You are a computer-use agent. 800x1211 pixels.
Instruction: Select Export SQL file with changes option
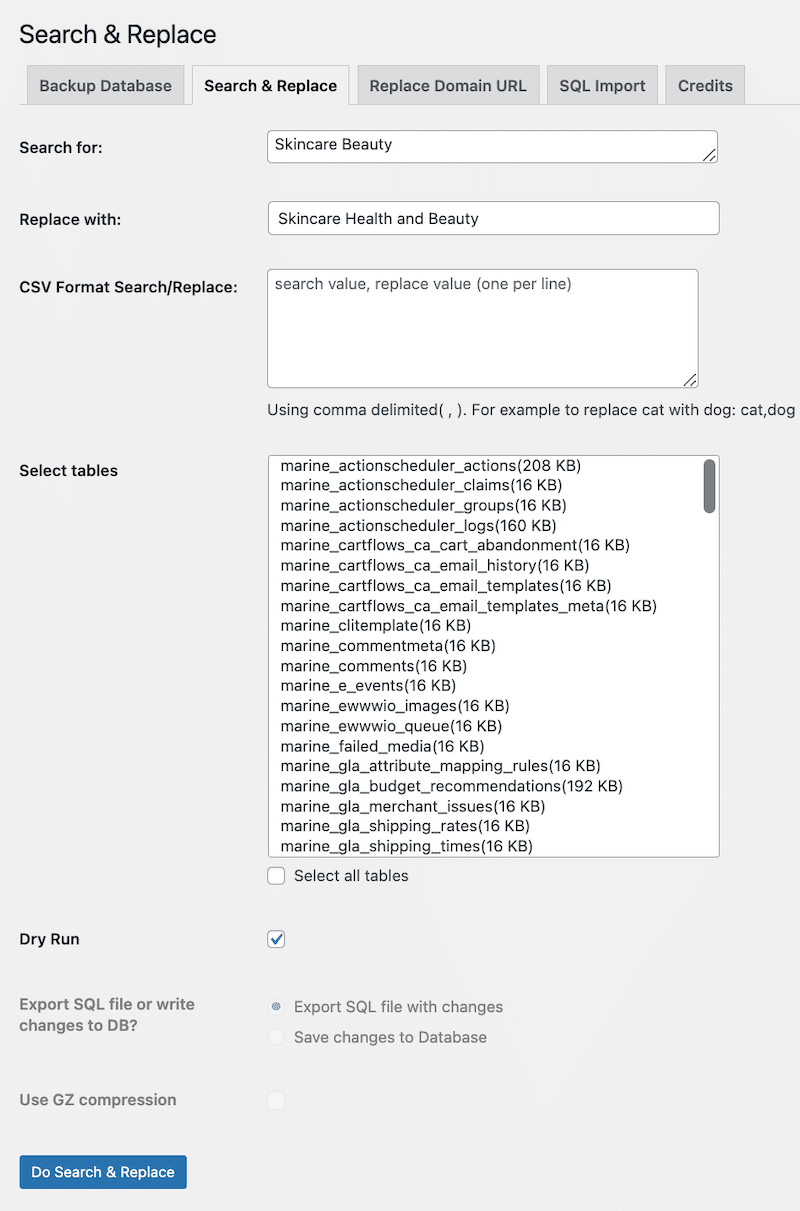(277, 1007)
